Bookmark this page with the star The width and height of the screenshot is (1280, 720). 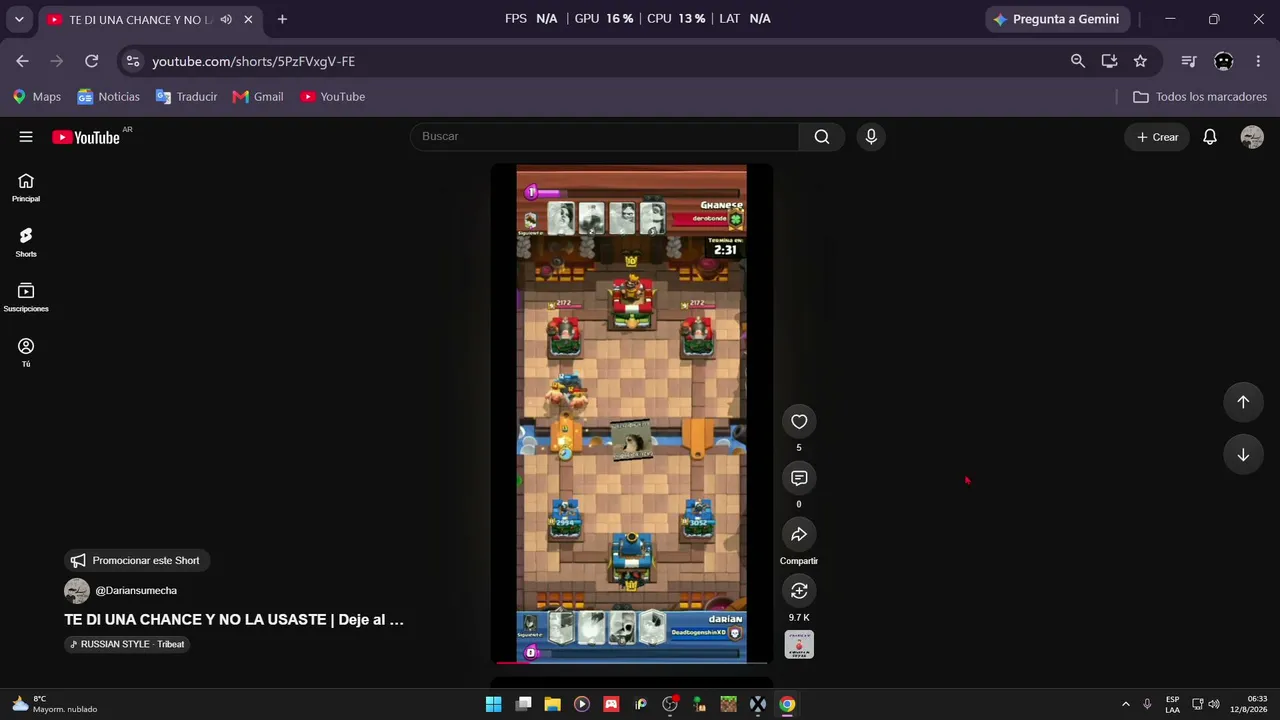click(x=1140, y=61)
